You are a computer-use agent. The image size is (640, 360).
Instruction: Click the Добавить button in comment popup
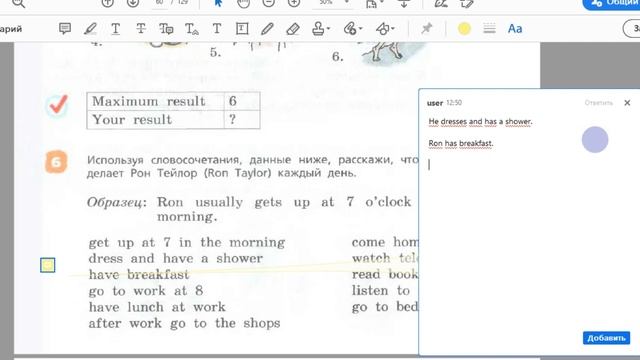pos(606,338)
